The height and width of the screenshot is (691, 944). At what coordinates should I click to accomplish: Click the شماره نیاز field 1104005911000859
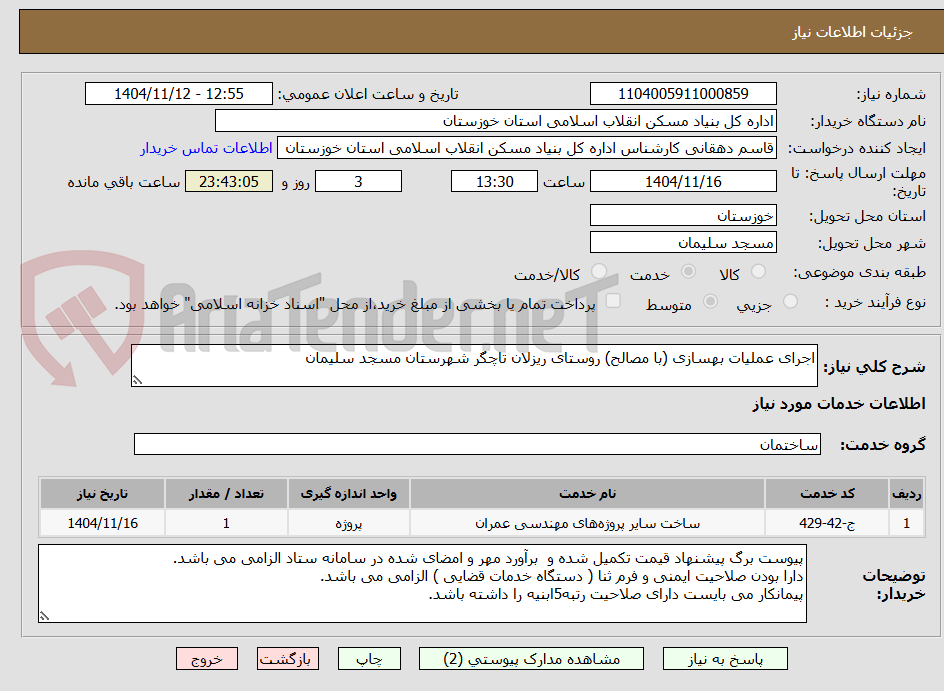point(683,94)
